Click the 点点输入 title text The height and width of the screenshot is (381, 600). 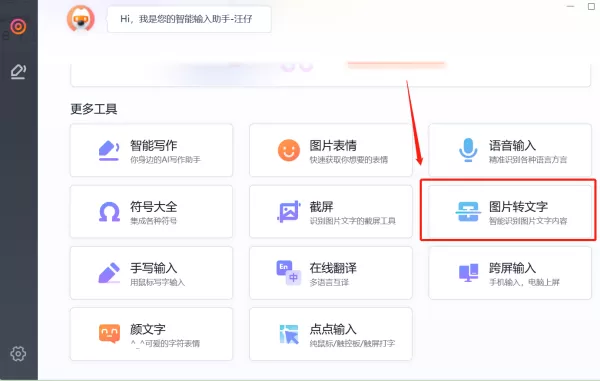[x=333, y=329]
